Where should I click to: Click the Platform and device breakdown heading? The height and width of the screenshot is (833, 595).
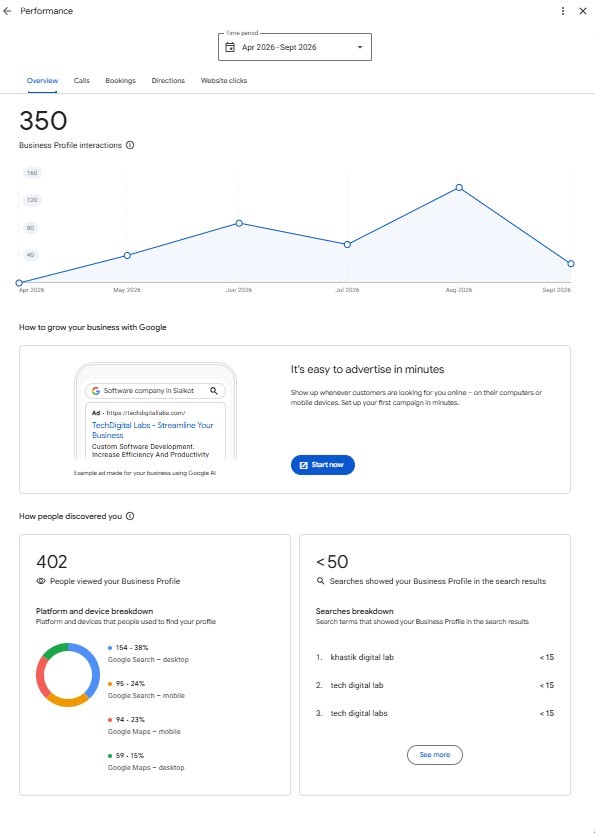(x=95, y=611)
